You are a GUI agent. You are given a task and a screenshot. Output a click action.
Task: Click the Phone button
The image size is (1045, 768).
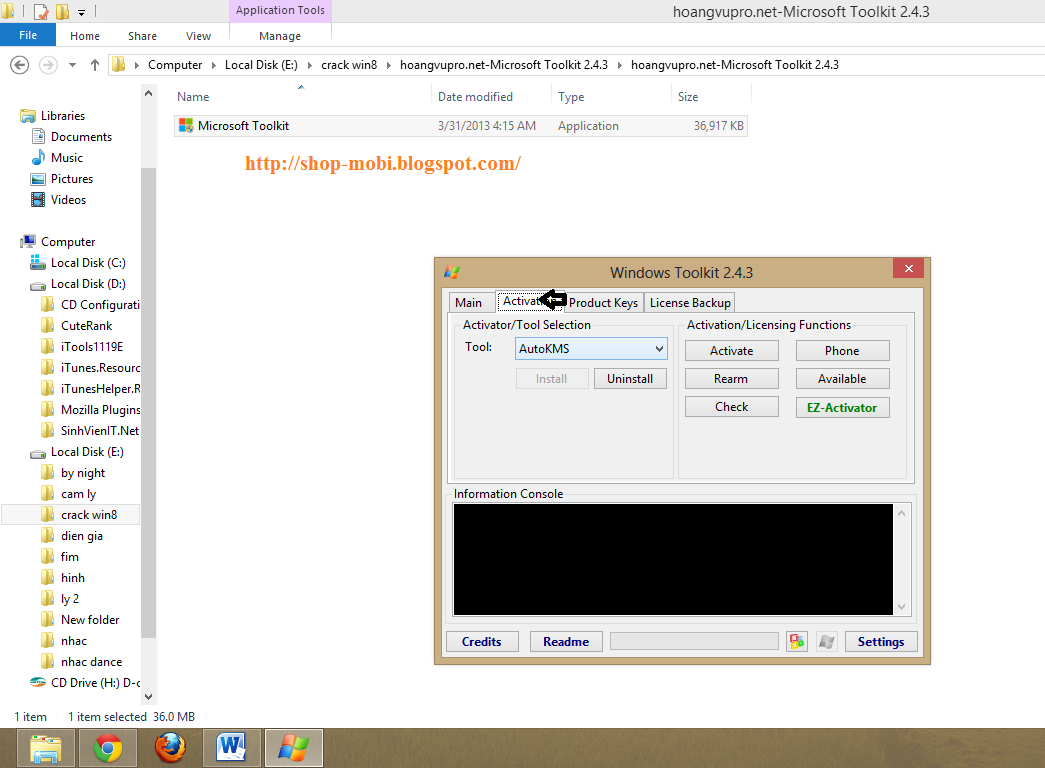click(x=842, y=351)
